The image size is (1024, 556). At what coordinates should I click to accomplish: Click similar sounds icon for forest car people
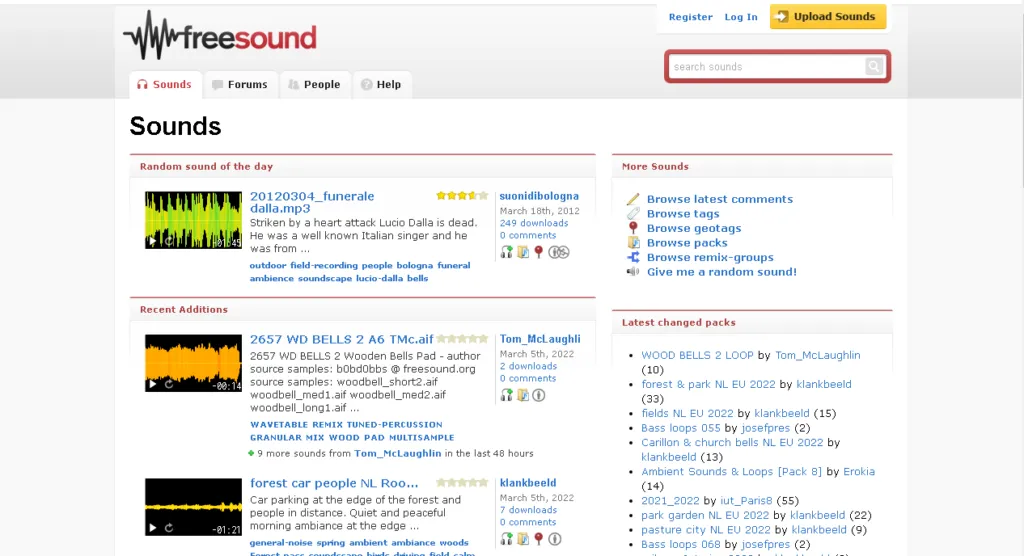[506, 539]
